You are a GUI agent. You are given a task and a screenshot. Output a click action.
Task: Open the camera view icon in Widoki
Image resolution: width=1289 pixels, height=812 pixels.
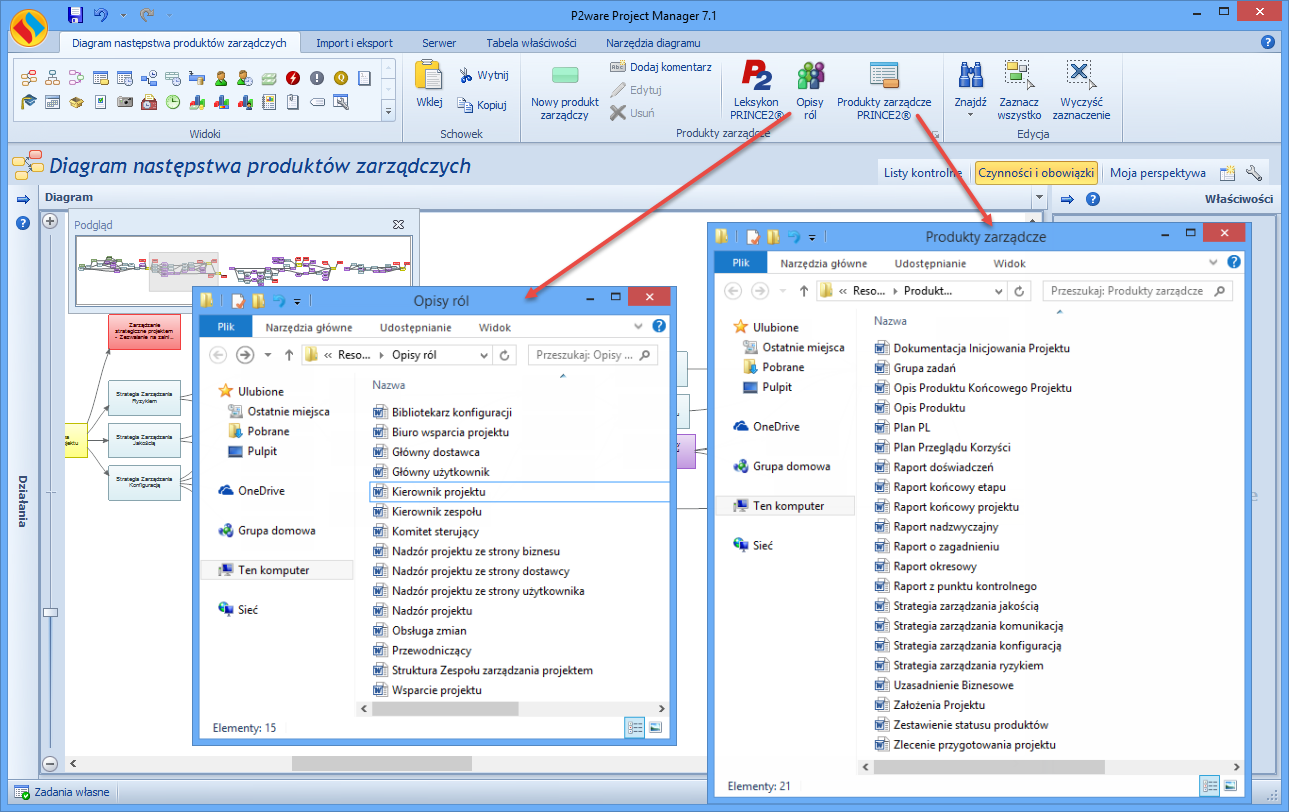(124, 102)
